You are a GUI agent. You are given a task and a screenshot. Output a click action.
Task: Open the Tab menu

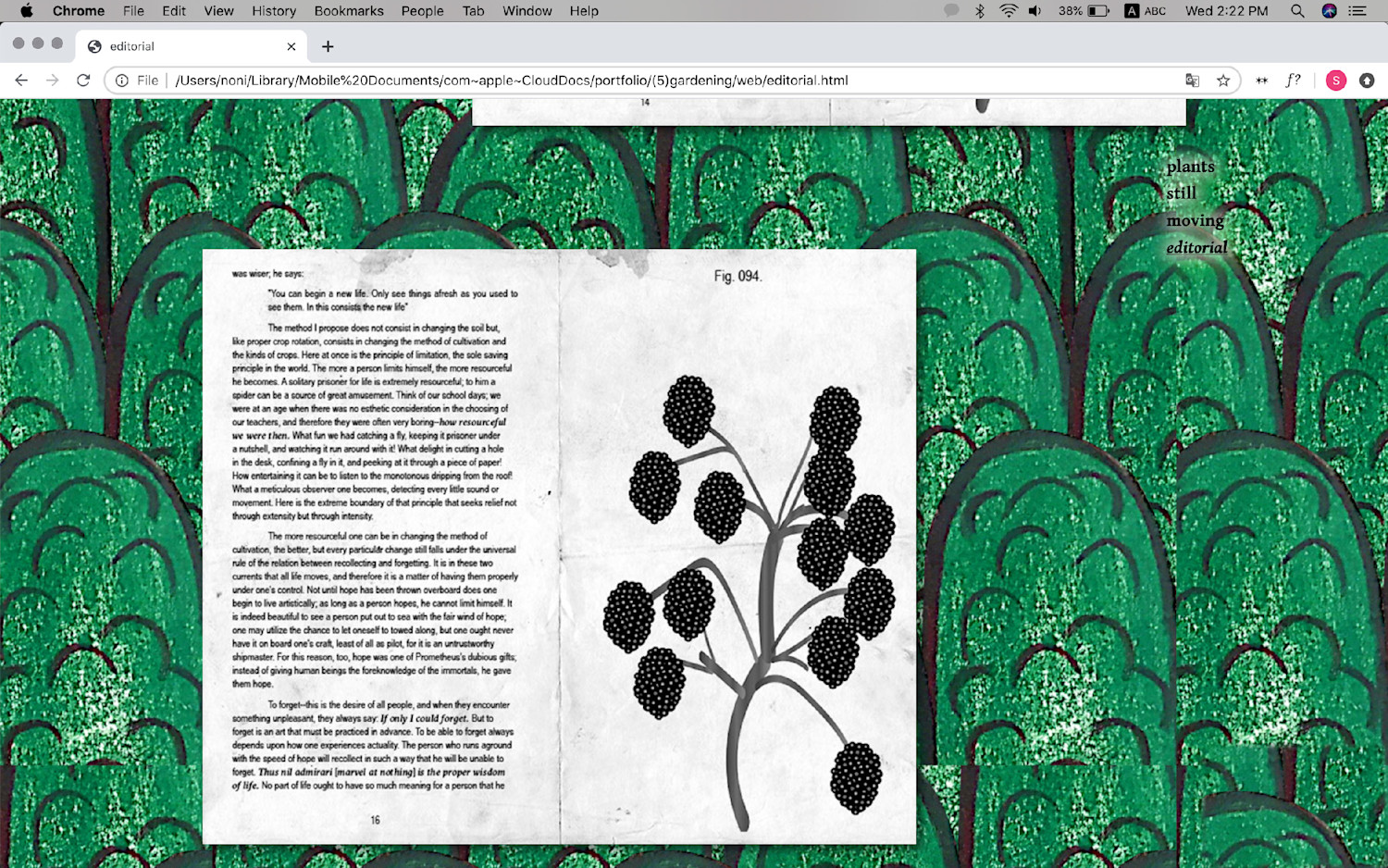(474, 11)
